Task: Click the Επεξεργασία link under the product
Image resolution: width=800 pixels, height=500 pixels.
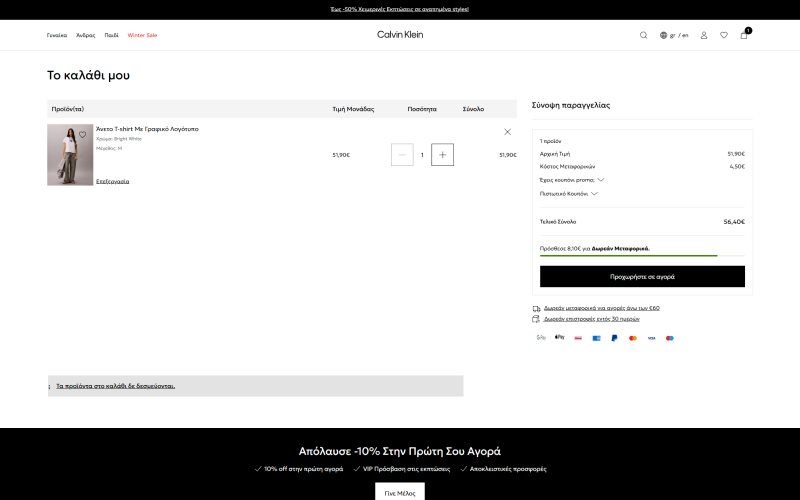Action: 112,181
